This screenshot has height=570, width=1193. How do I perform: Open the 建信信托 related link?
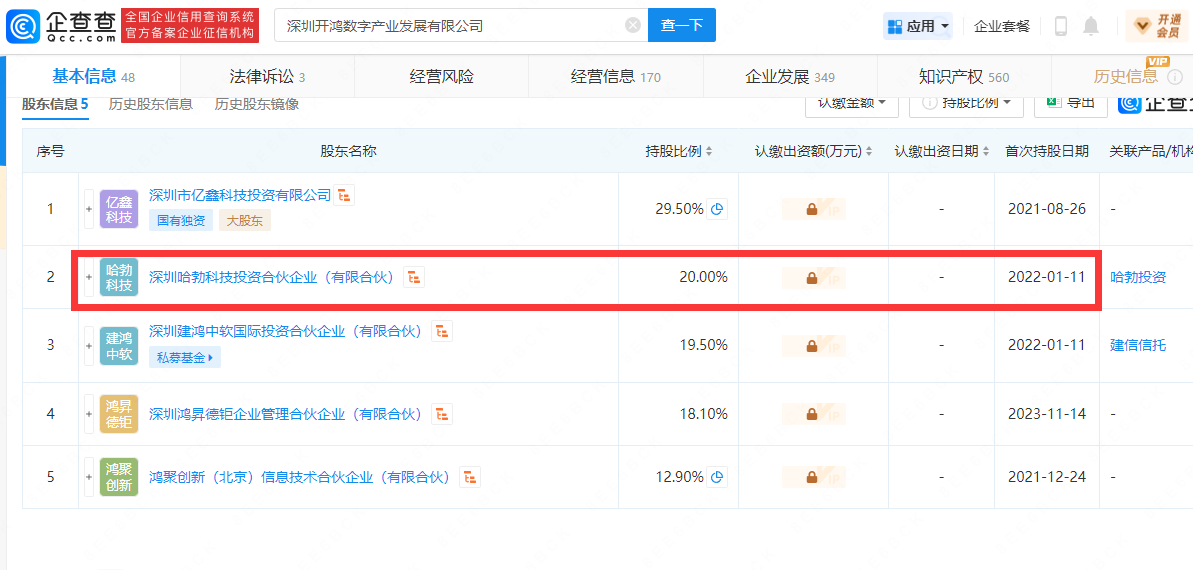pyautogui.click(x=1137, y=345)
